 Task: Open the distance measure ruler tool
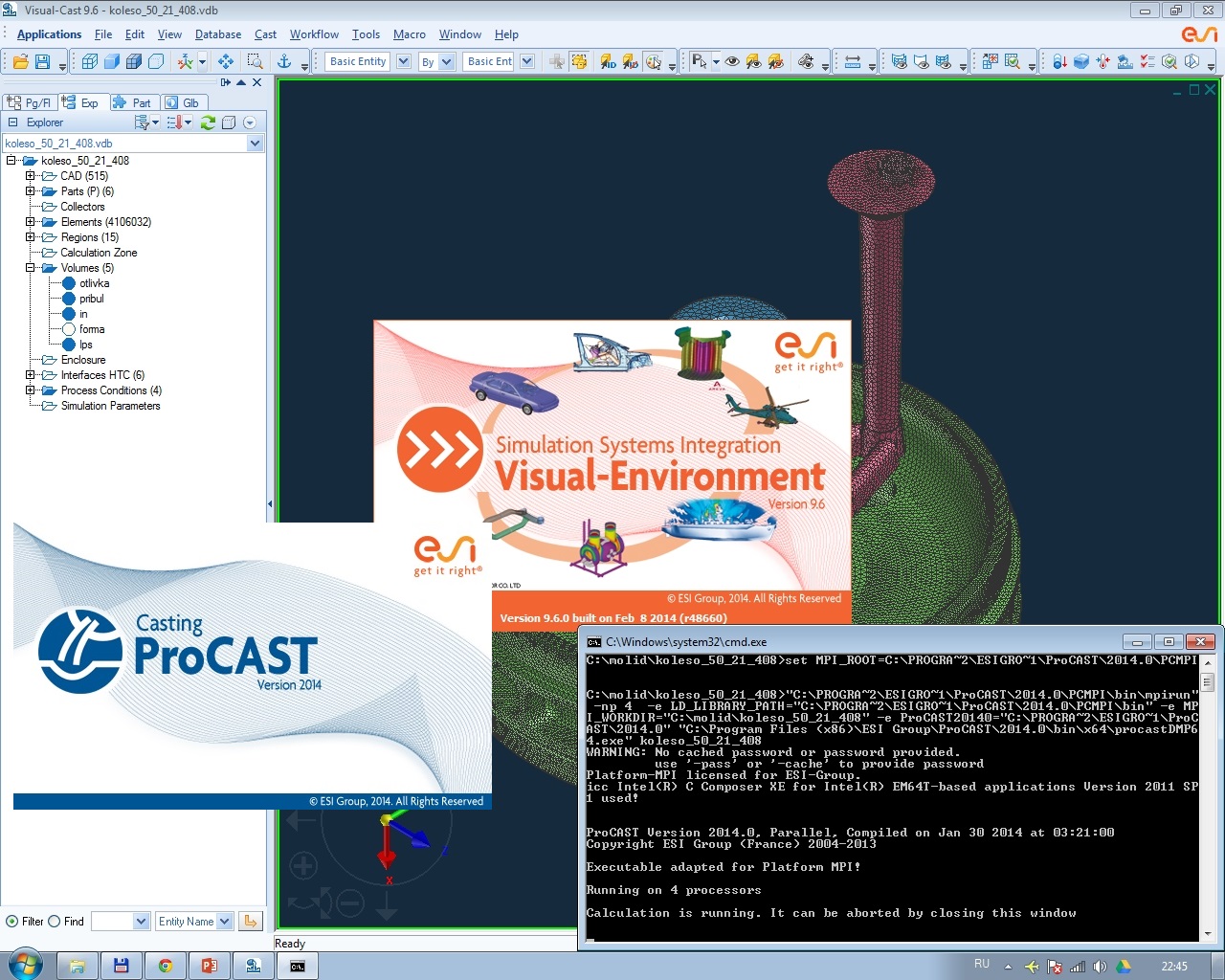click(853, 61)
